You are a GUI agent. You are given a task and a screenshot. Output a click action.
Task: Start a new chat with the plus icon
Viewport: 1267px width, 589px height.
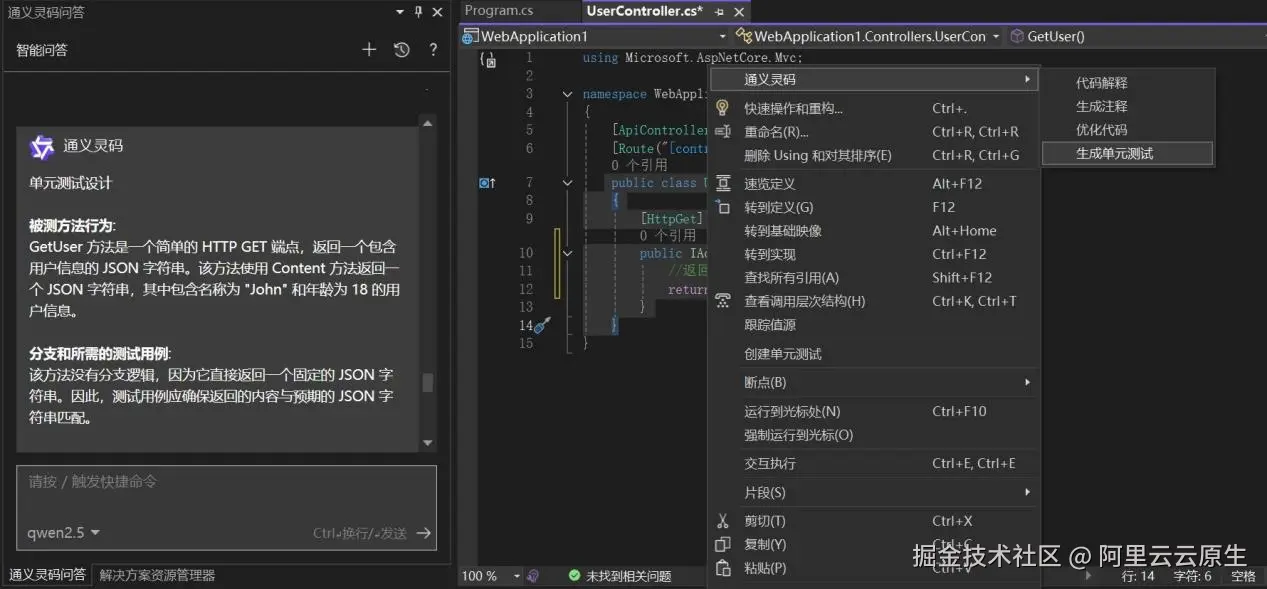[x=369, y=49]
